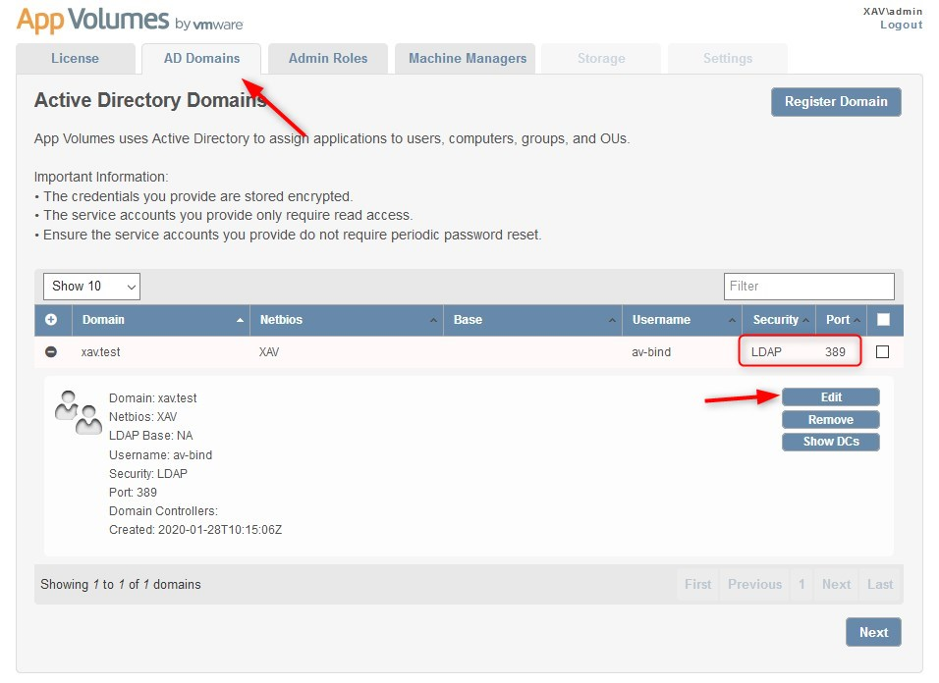Click 'Username: av-bind' detail line
Image resolution: width=939 pixels, height=683 pixels.
point(160,455)
